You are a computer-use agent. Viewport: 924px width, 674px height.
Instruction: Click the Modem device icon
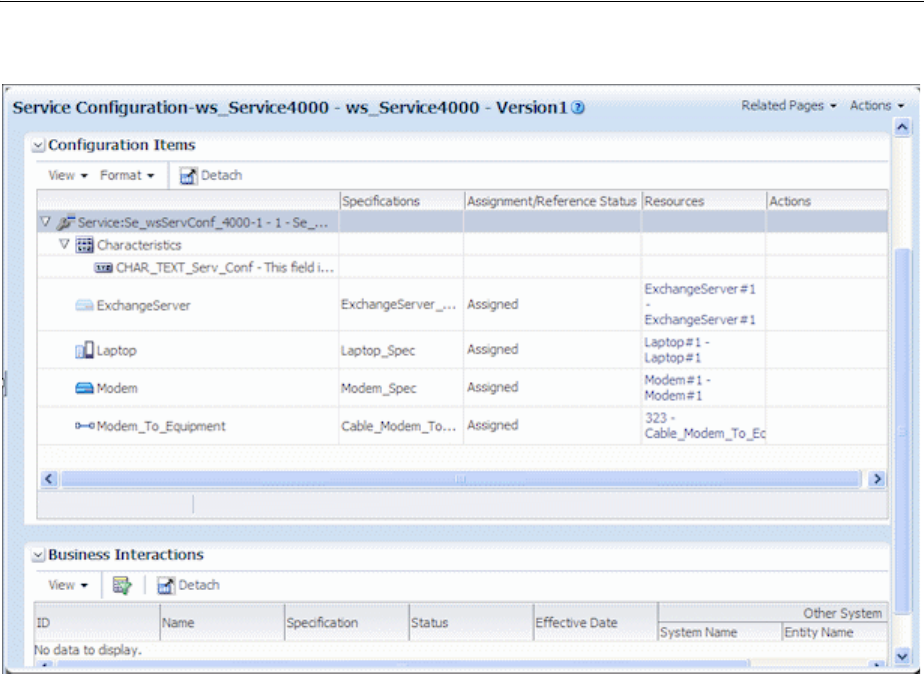coord(84,388)
